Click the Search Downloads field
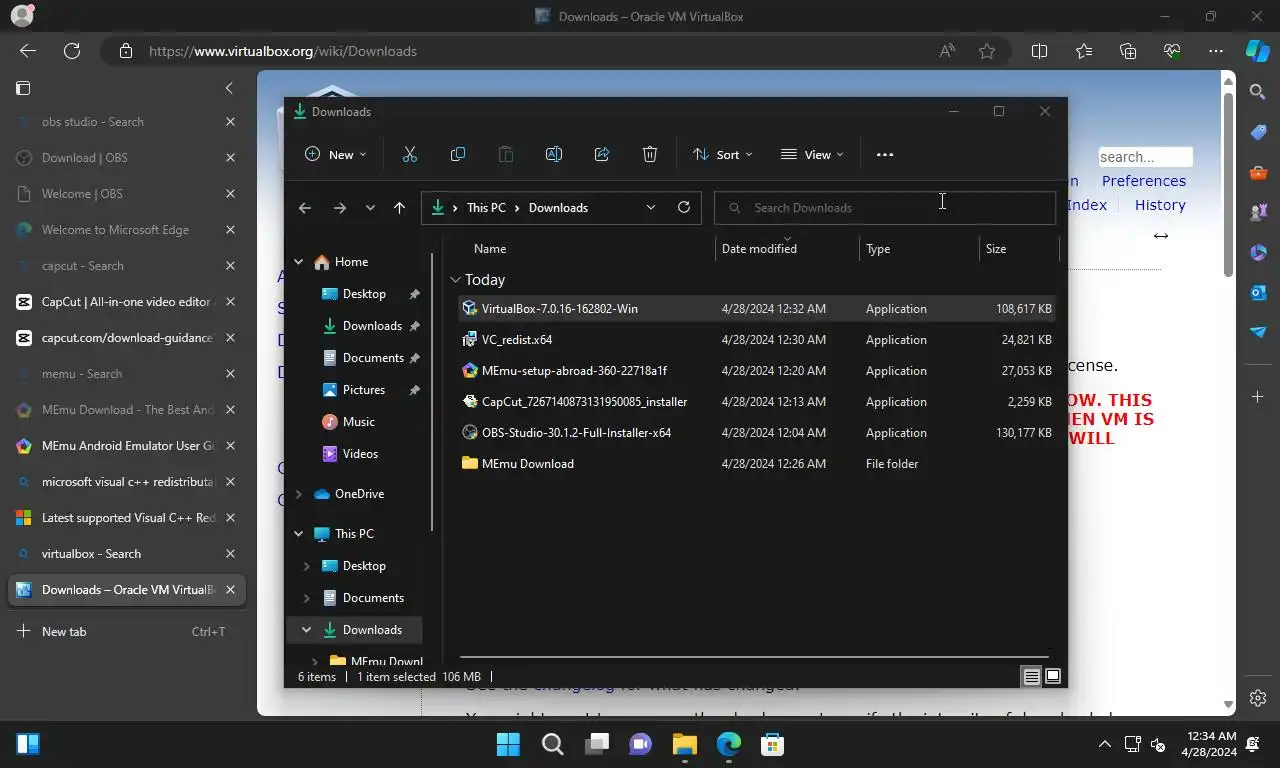Image resolution: width=1280 pixels, height=768 pixels. click(x=885, y=208)
